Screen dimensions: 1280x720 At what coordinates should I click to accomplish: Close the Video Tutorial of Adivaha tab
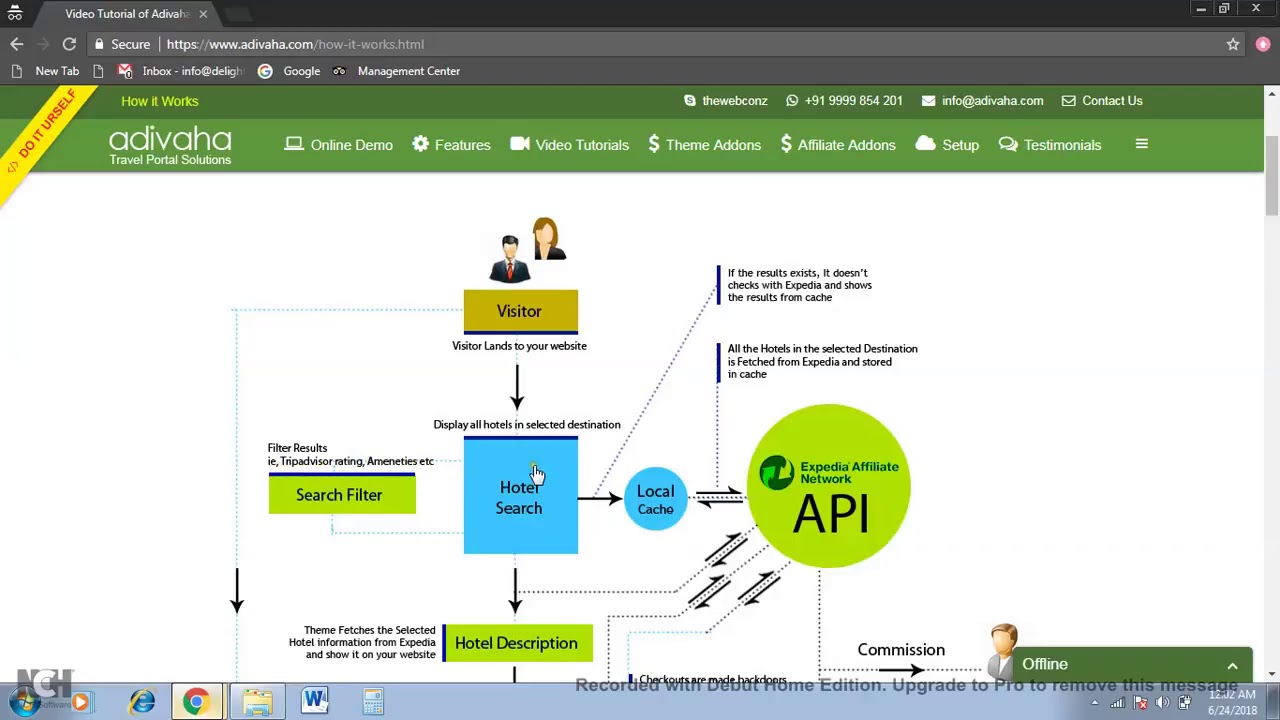click(203, 14)
